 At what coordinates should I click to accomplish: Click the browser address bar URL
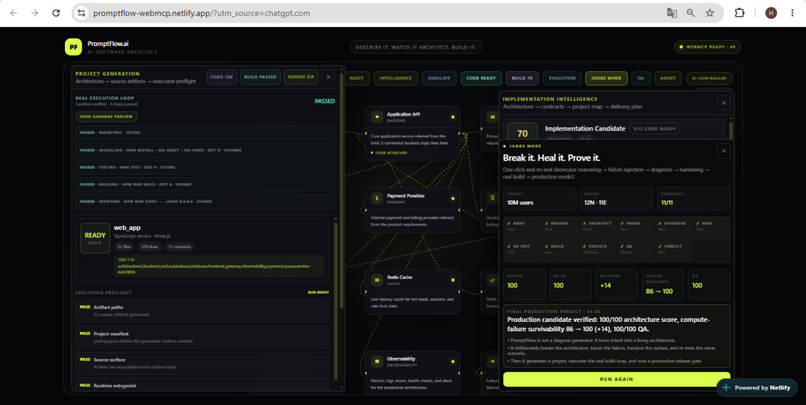[202, 13]
